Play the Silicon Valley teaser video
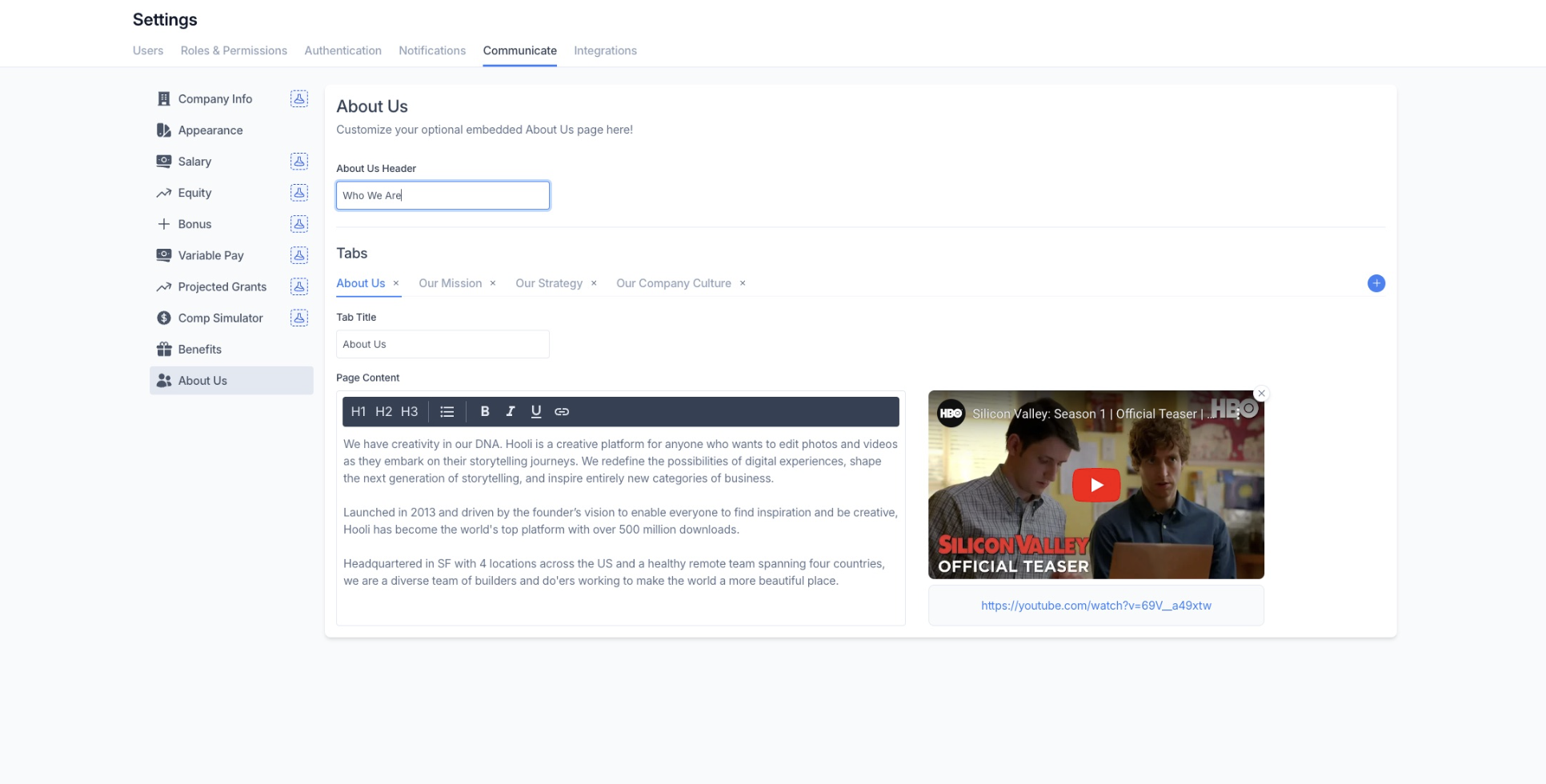Viewport: 1546px width, 784px height. pos(1095,485)
